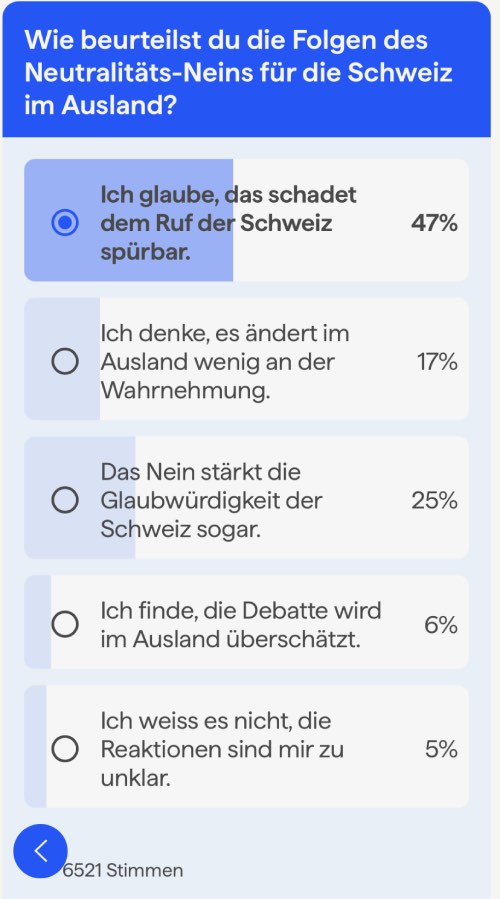Select radio for 'stärkt die Glaubwürdigkeit'

(x=65, y=500)
